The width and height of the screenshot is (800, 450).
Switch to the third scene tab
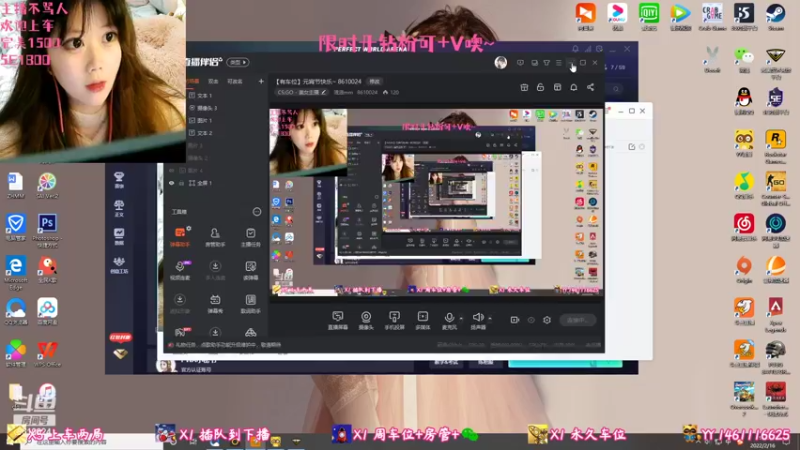235,81
